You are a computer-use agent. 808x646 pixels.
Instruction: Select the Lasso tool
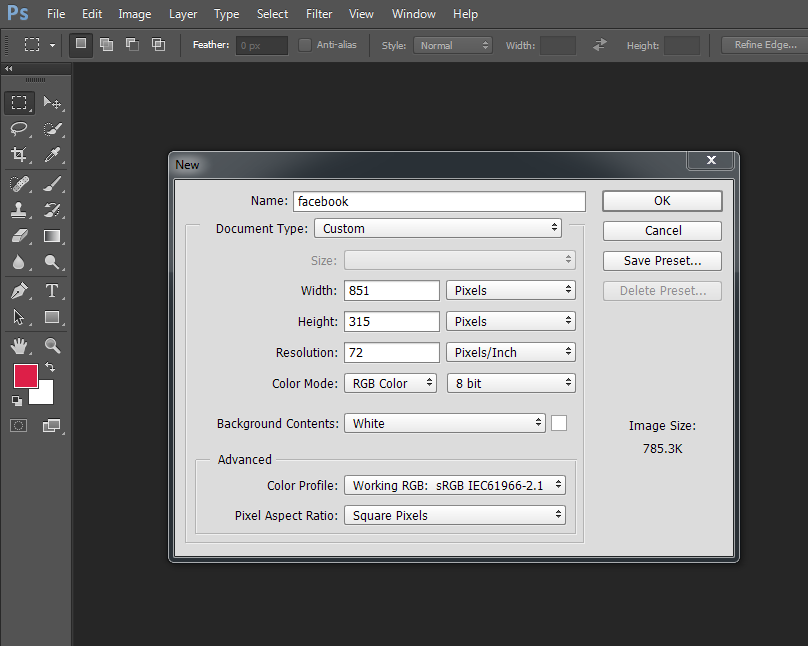pos(19,129)
